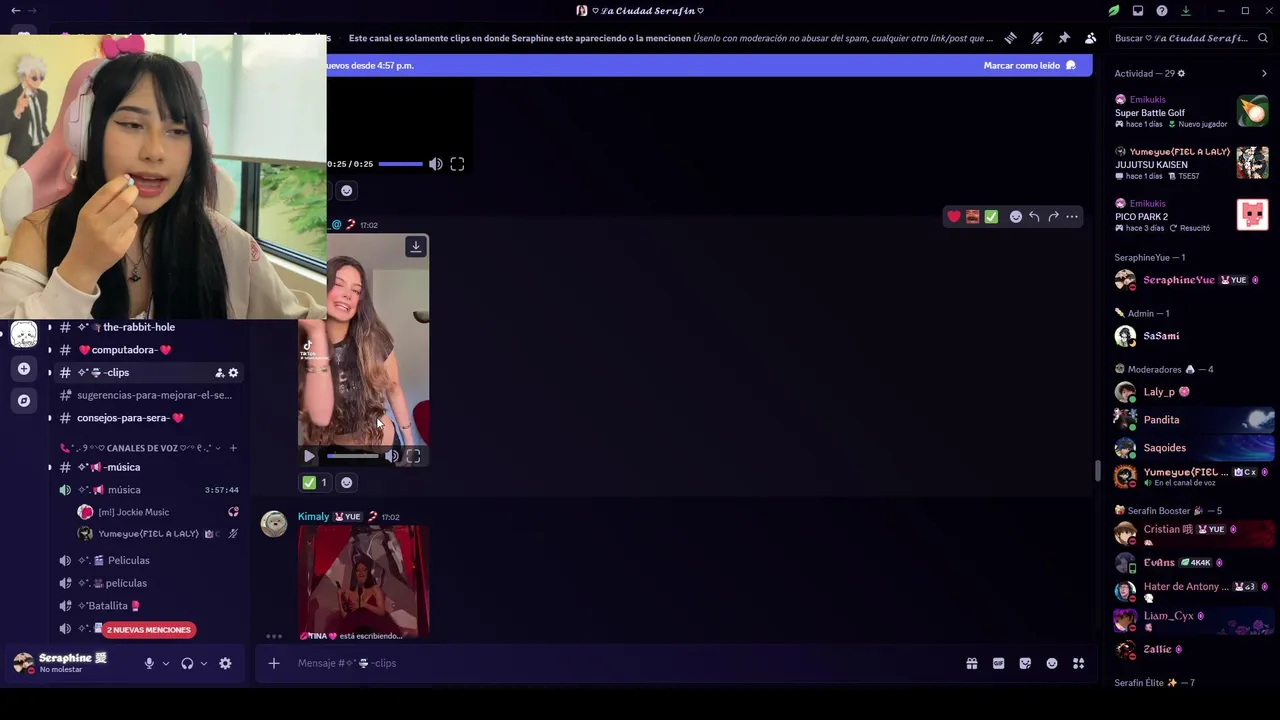
Task: Jump to 2 NUEVAS MENCIONES
Action: pos(148,630)
